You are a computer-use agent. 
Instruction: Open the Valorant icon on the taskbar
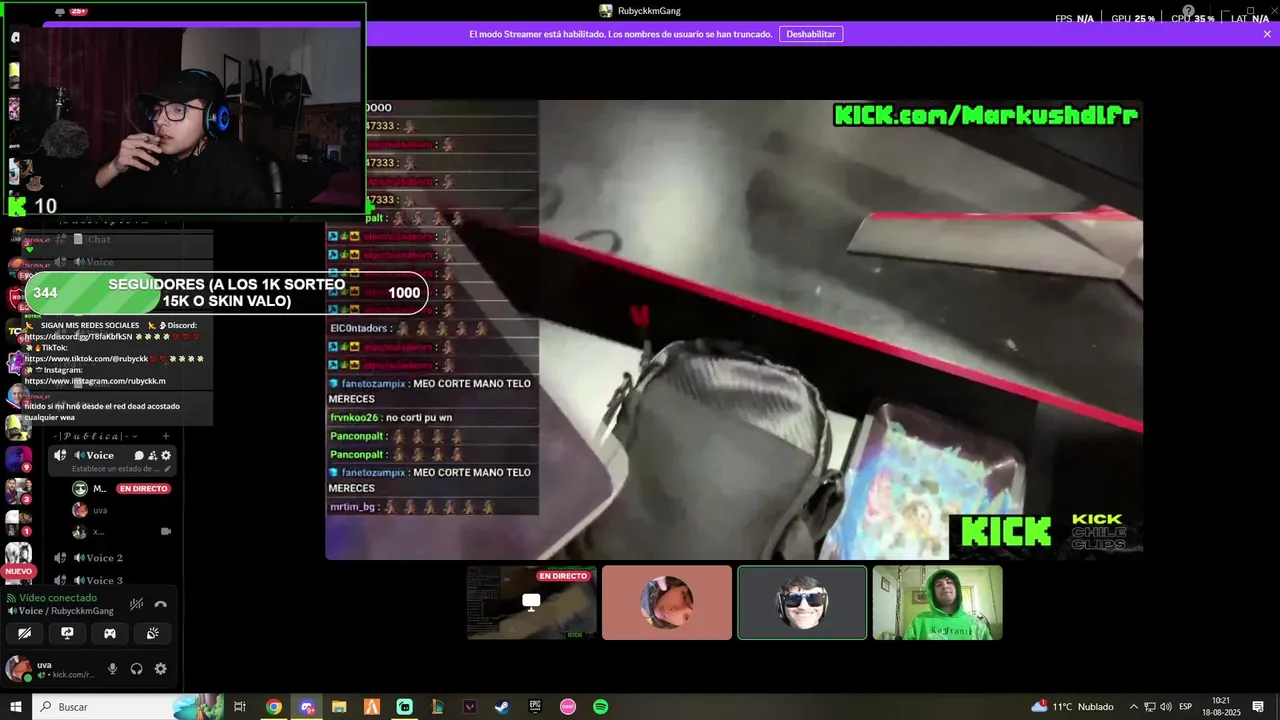tap(470, 707)
